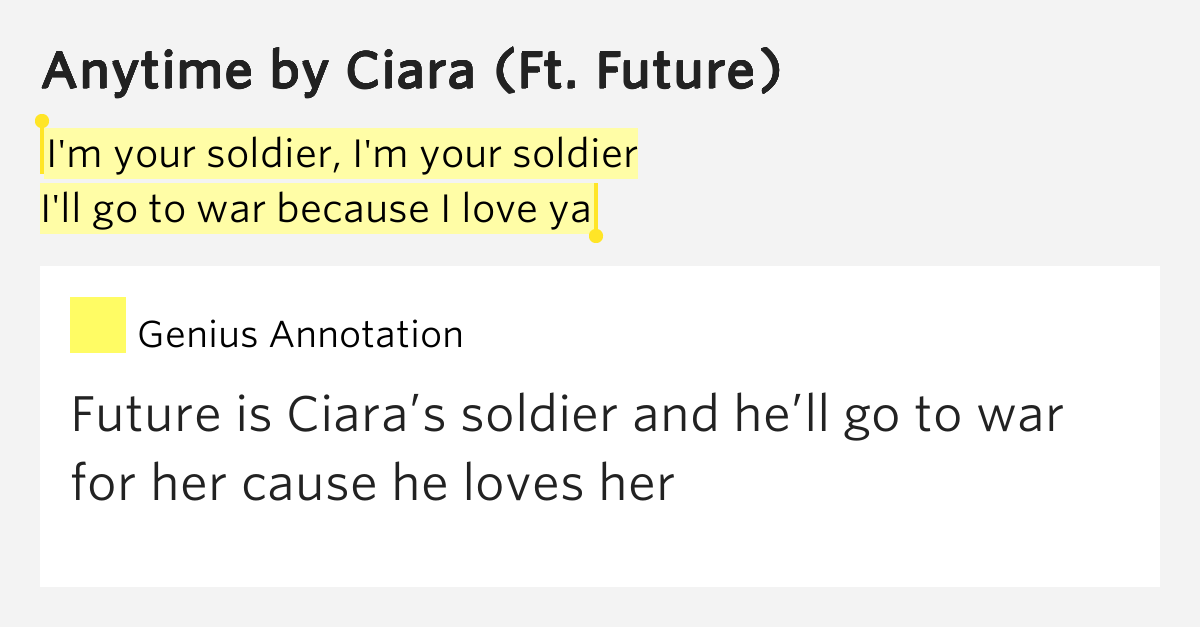Select the top highlight start handle dot
The height and width of the screenshot is (627, 1200).
[x=42, y=121]
